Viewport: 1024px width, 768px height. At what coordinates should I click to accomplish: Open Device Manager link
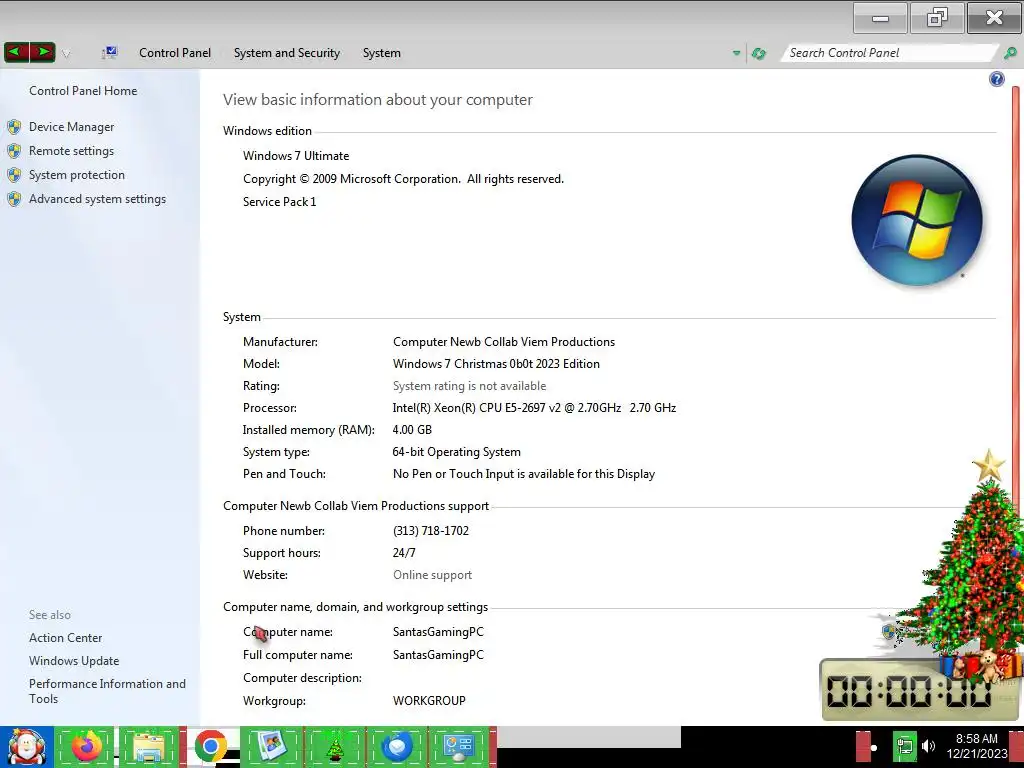[71, 127]
